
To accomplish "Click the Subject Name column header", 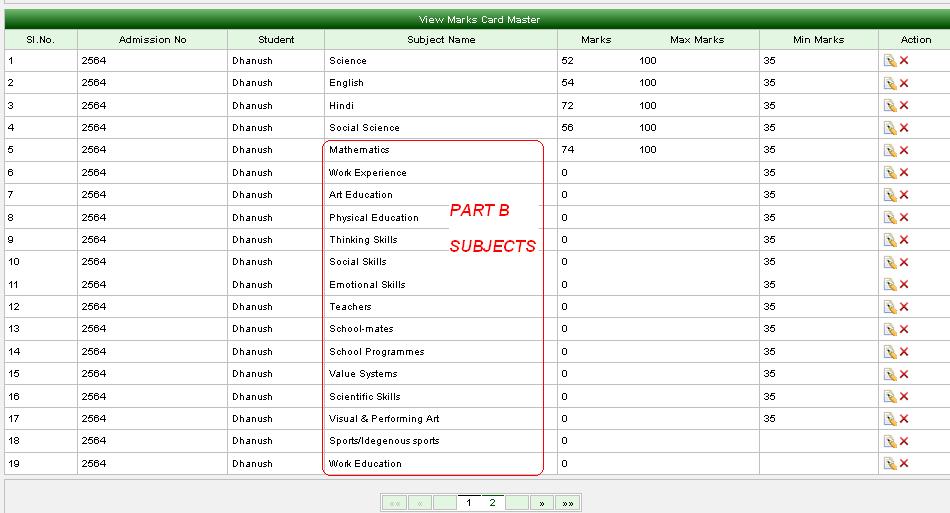I will point(441,40).
